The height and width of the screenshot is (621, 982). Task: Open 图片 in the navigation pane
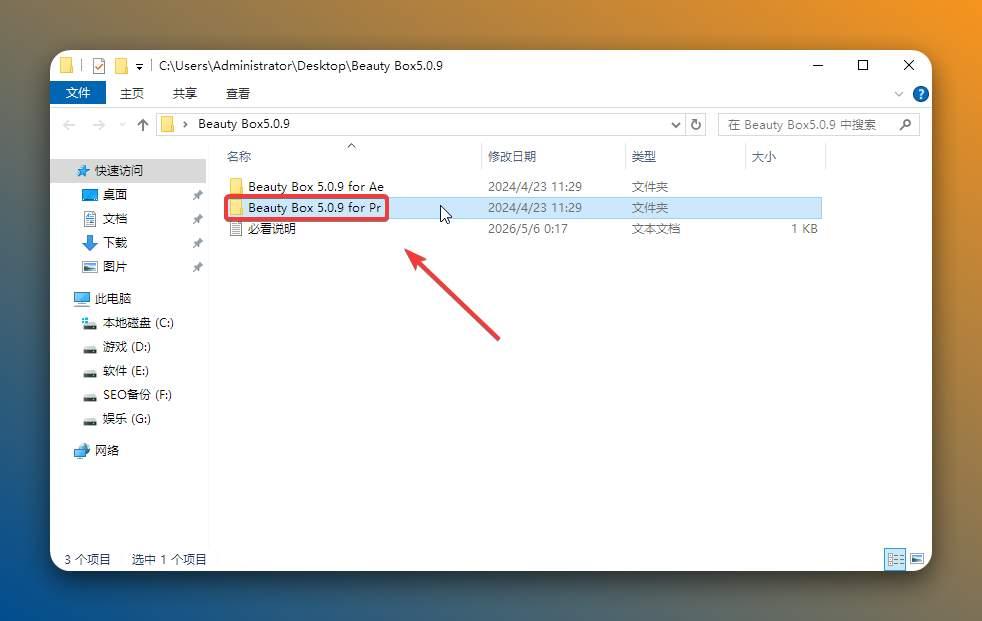pos(115,267)
